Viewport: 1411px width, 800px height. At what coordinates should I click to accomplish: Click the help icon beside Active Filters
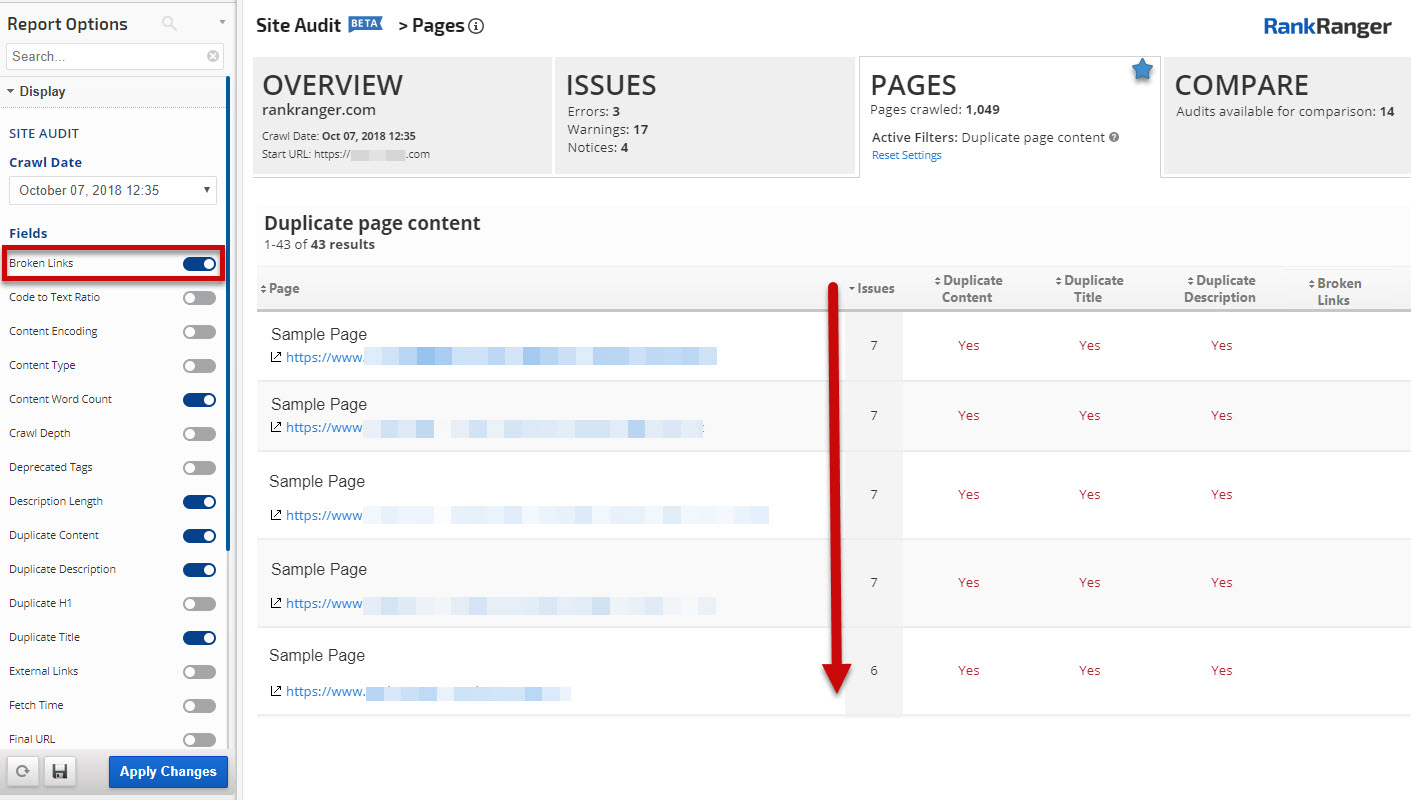click(1114, 138)
